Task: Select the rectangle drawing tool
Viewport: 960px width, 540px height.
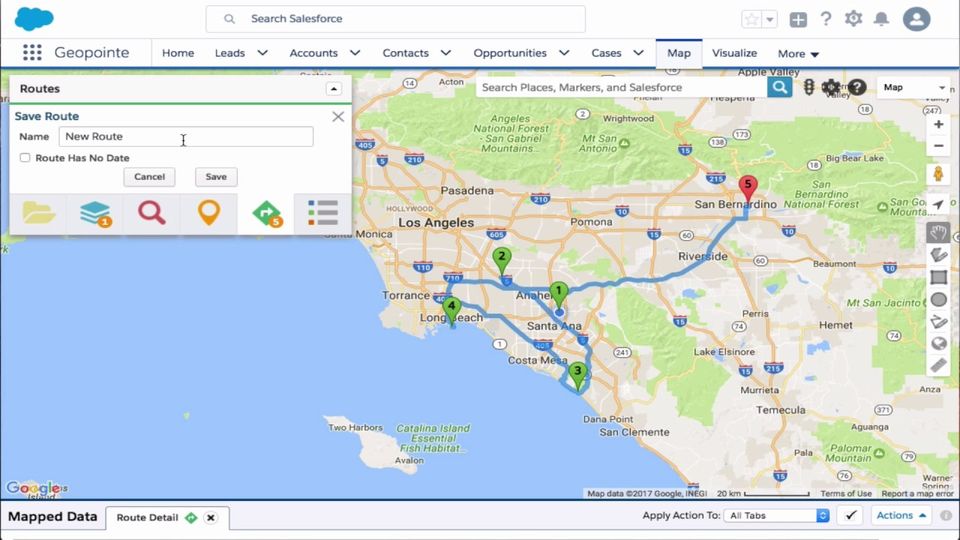Action: [938, 277]
